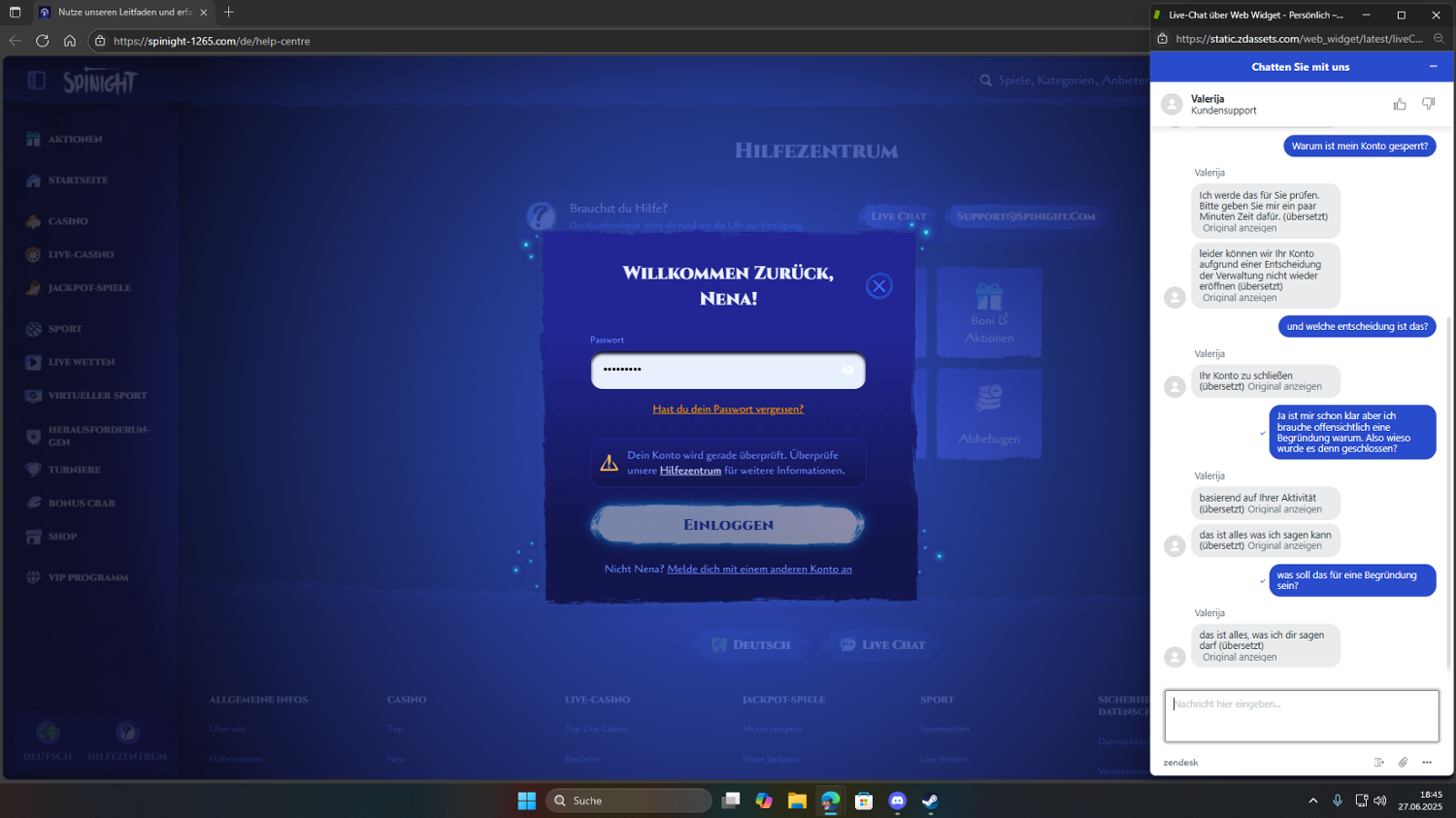Show original of 'Ihr Konto zu schließen'
The height and width of the screenshot is (818, 1456).
click(1284, 387)
